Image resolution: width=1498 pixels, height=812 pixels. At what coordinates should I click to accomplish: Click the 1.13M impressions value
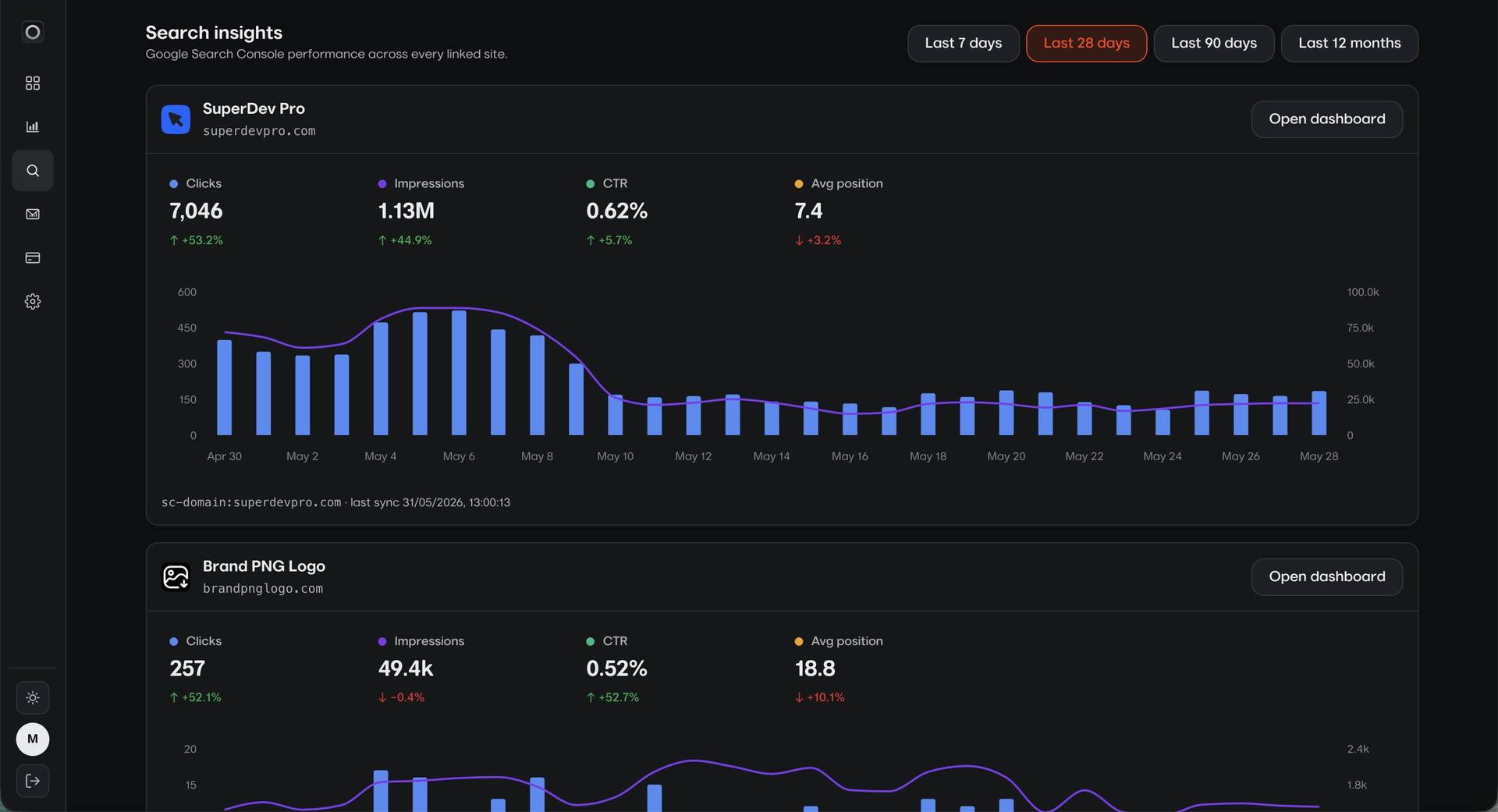(406, 211)
